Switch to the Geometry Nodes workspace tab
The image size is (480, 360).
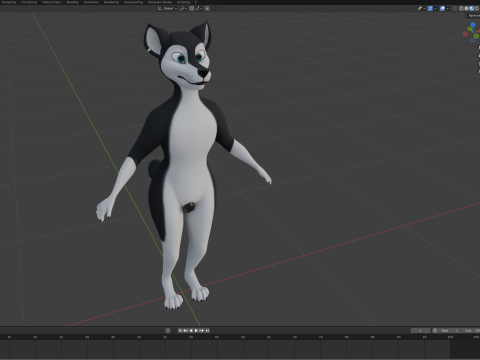click(160, 2)
